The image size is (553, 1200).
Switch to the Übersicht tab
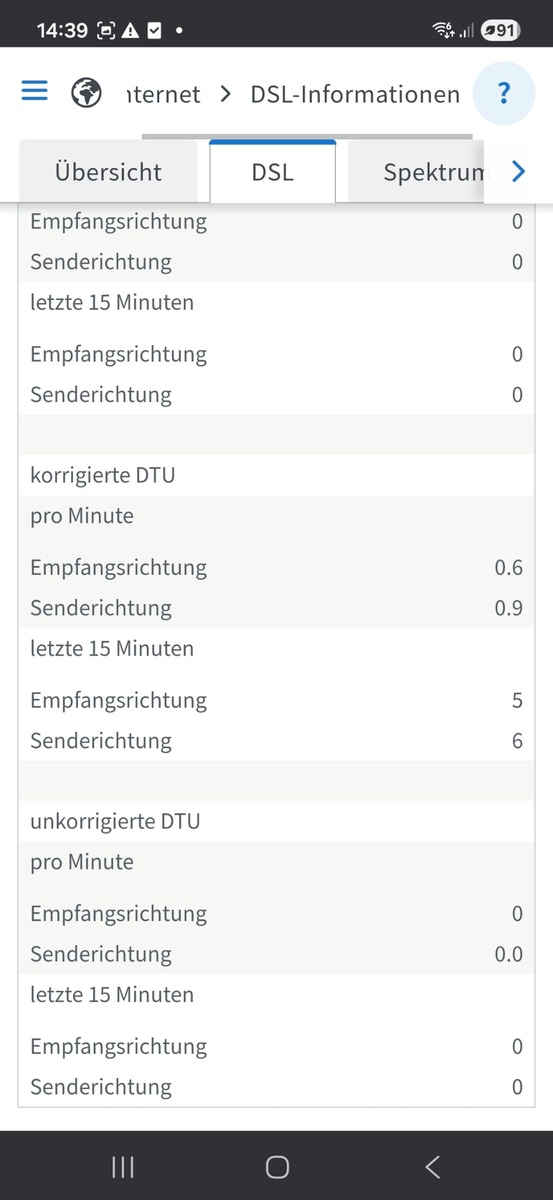point(108,171)
